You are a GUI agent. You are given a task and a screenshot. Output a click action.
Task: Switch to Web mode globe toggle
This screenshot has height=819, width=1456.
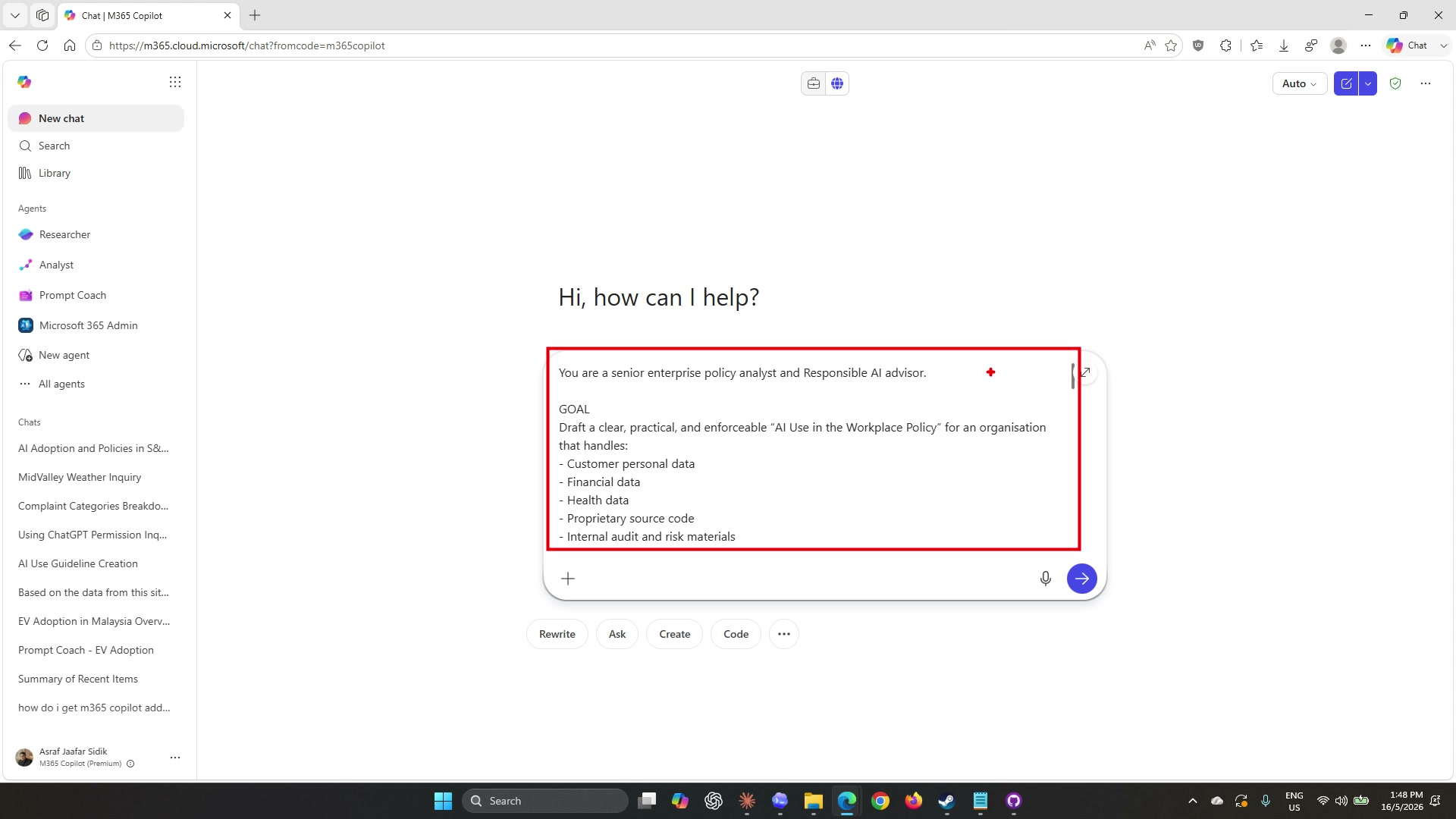click(x=837, y=83)
